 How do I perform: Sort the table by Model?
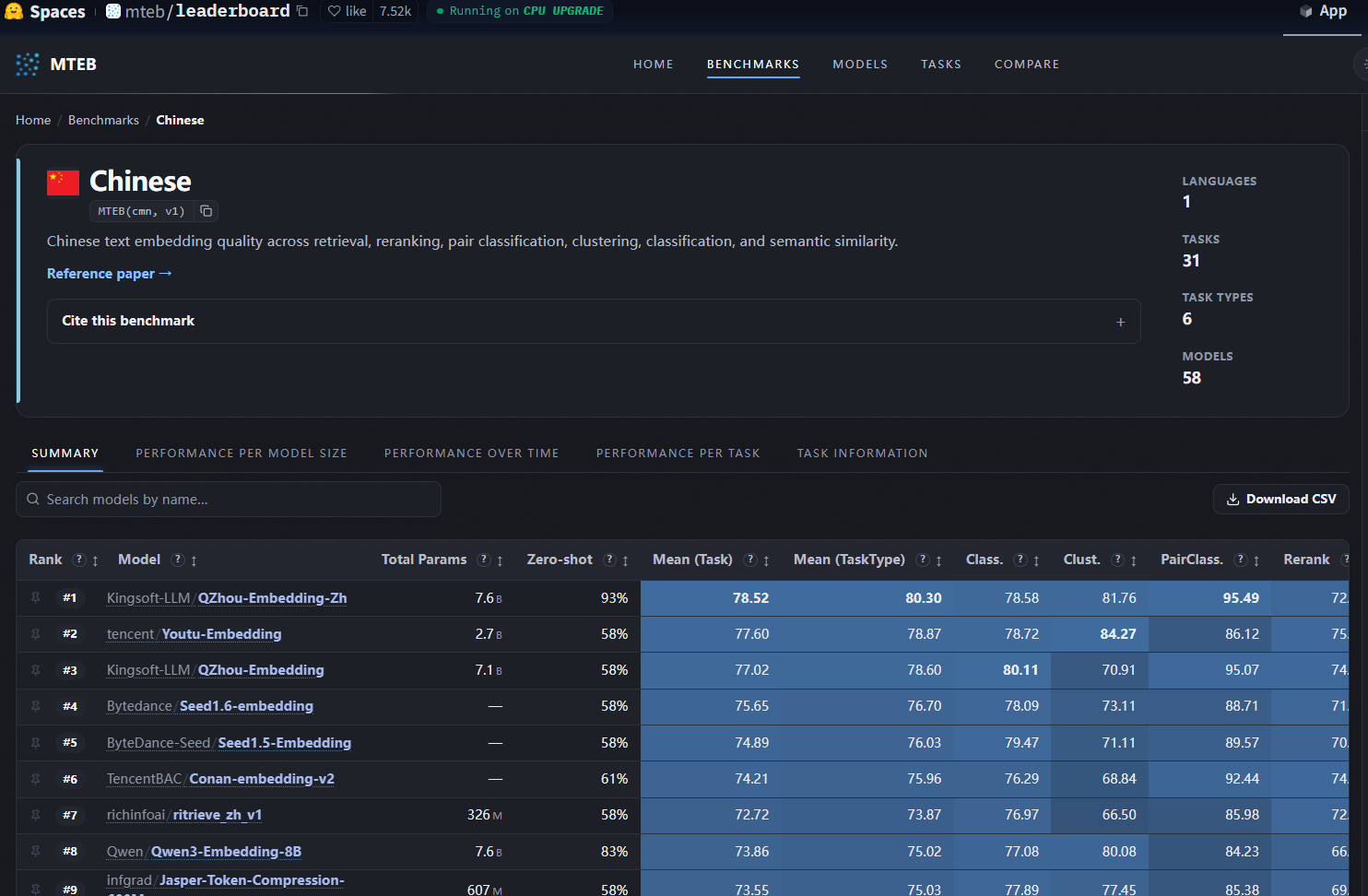coord(194,560)
